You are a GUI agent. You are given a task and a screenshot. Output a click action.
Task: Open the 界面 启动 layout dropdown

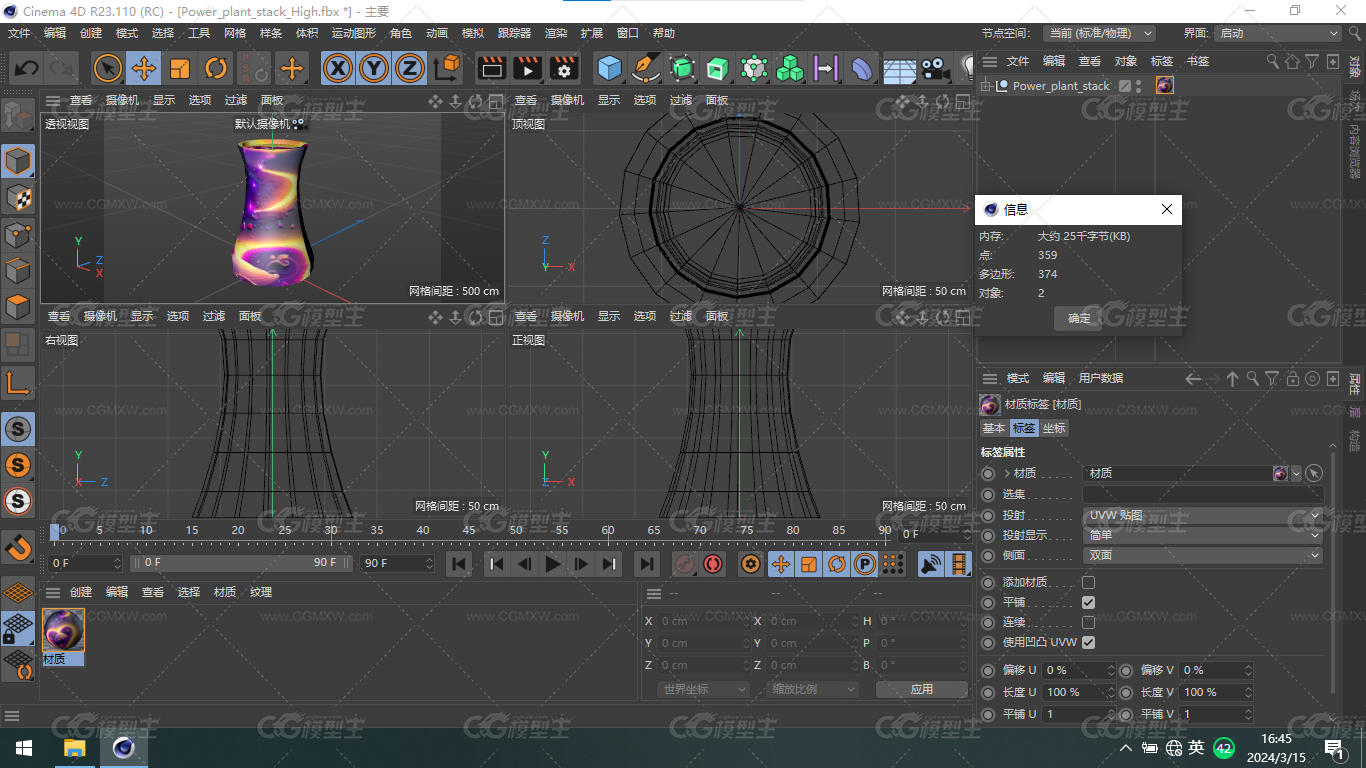click(1277, 33)
